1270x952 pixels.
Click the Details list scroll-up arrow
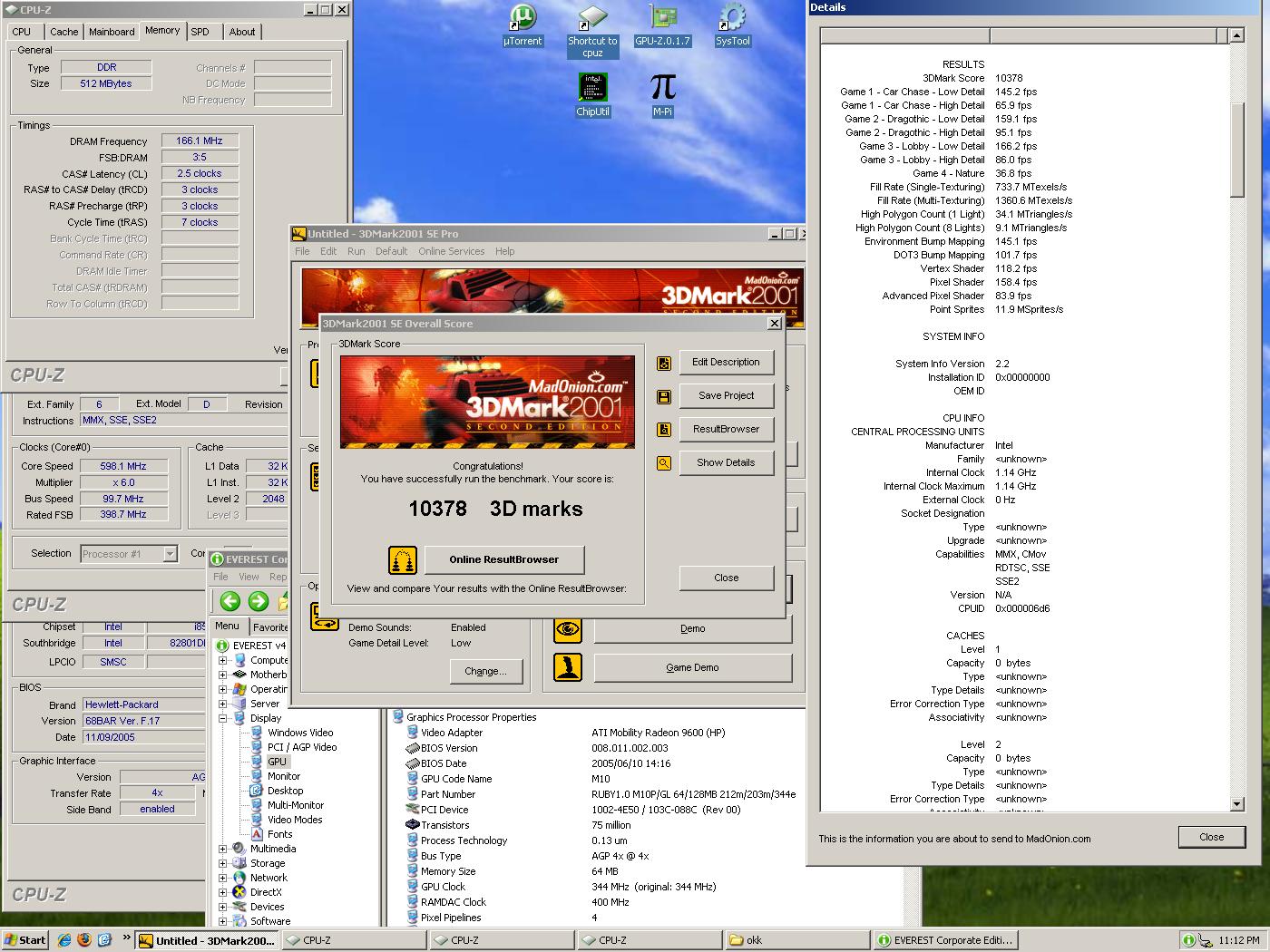coord(1236,35)
